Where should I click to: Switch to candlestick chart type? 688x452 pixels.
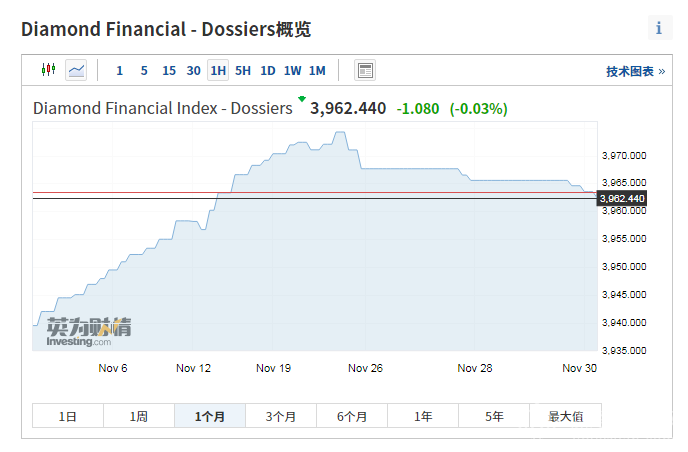pyautogui.click(x=48, y=70)
